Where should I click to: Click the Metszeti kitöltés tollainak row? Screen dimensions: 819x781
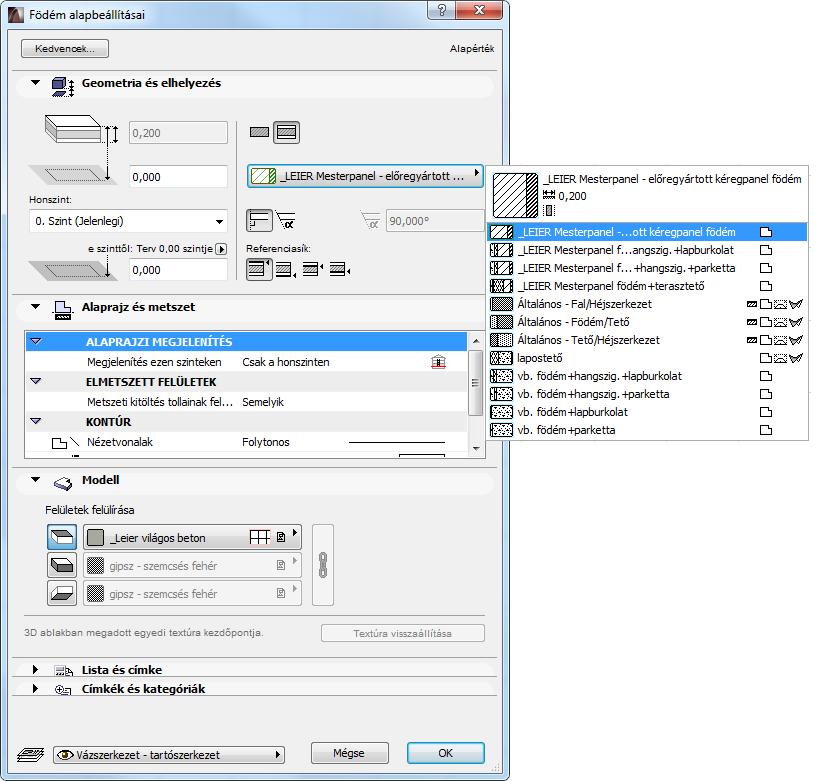[x=246, y=402]
